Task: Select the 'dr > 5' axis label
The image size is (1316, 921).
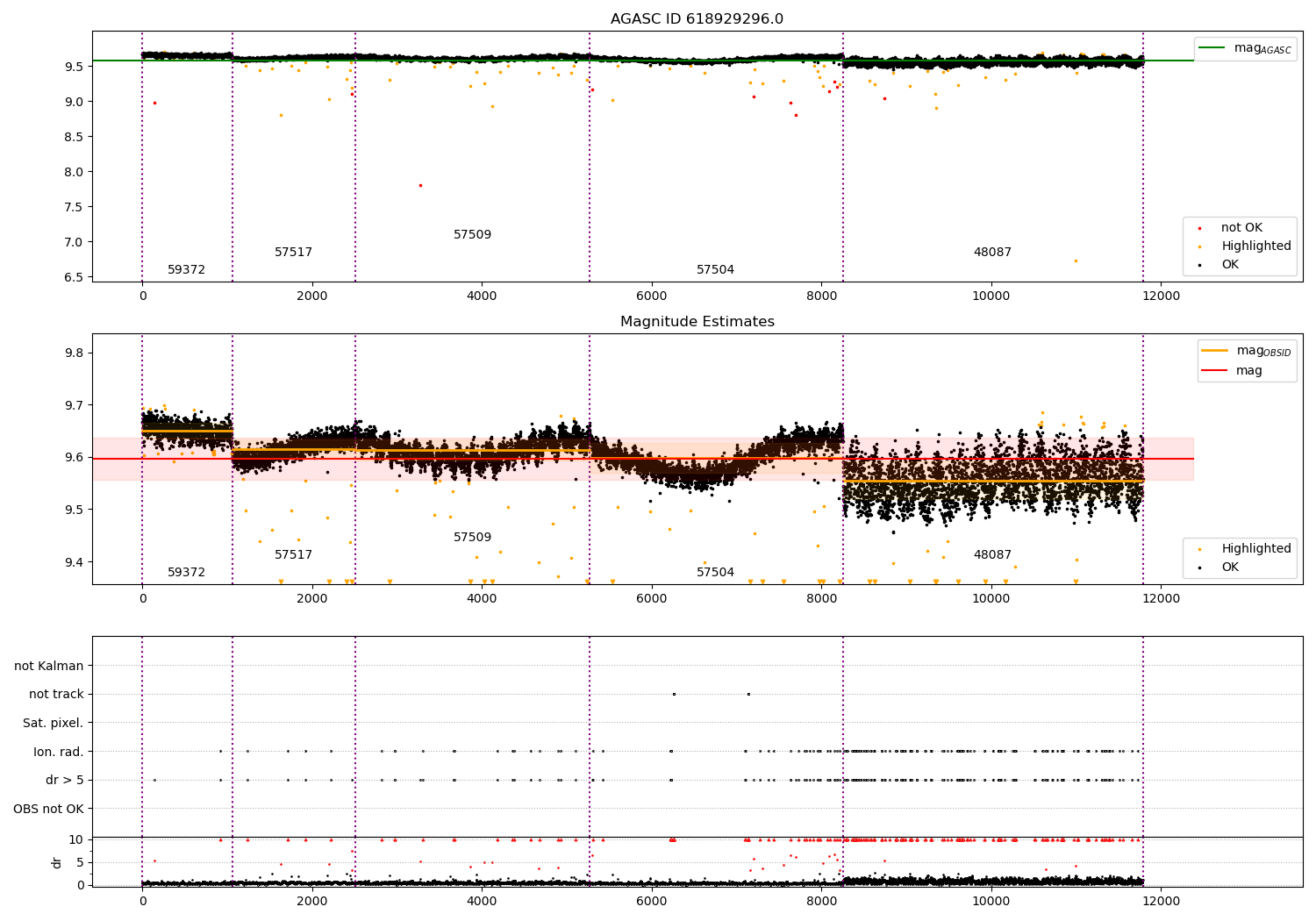Action: [x=65, y=781]
